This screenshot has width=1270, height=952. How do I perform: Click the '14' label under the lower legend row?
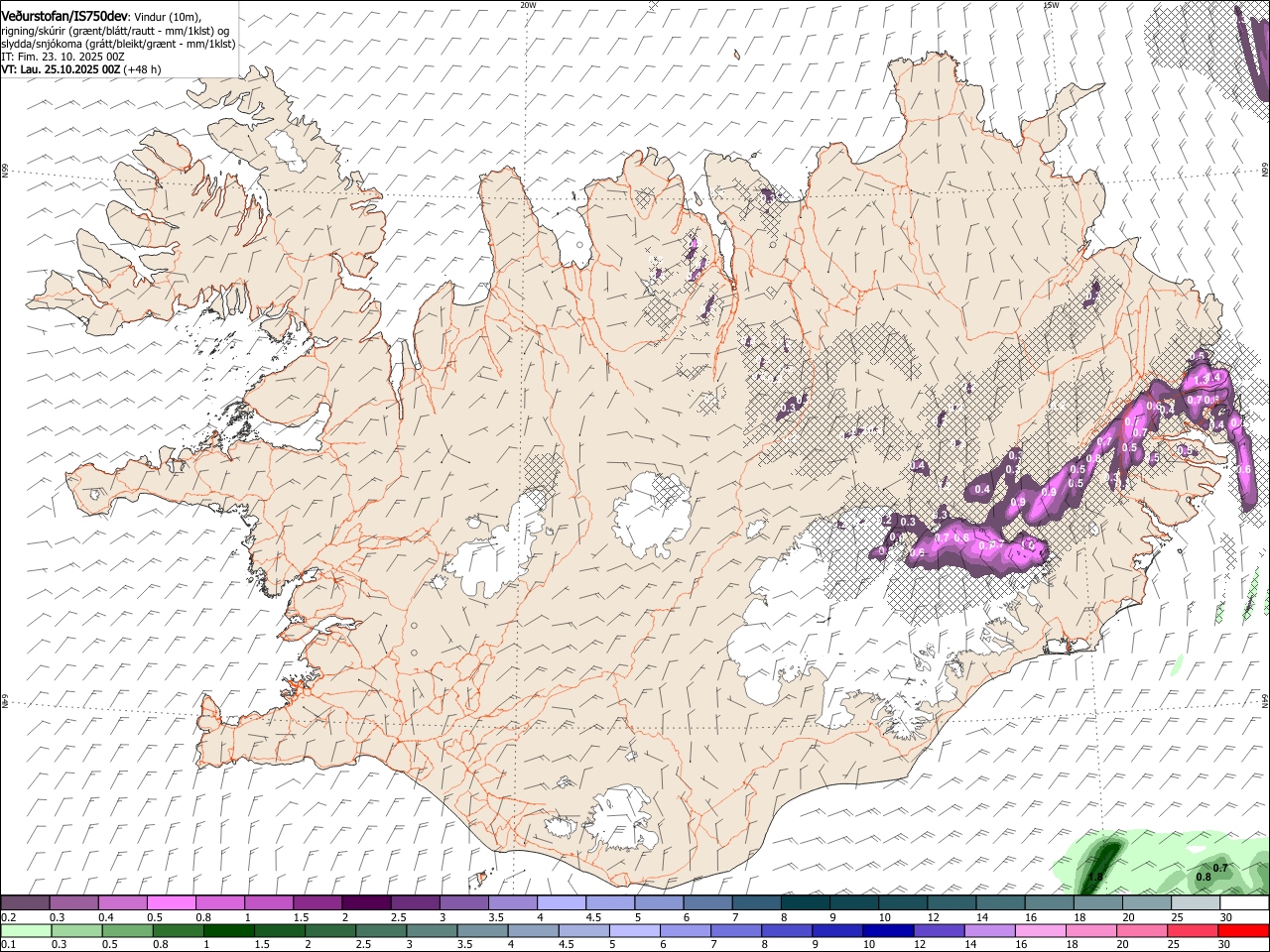(x=970, y=944)
